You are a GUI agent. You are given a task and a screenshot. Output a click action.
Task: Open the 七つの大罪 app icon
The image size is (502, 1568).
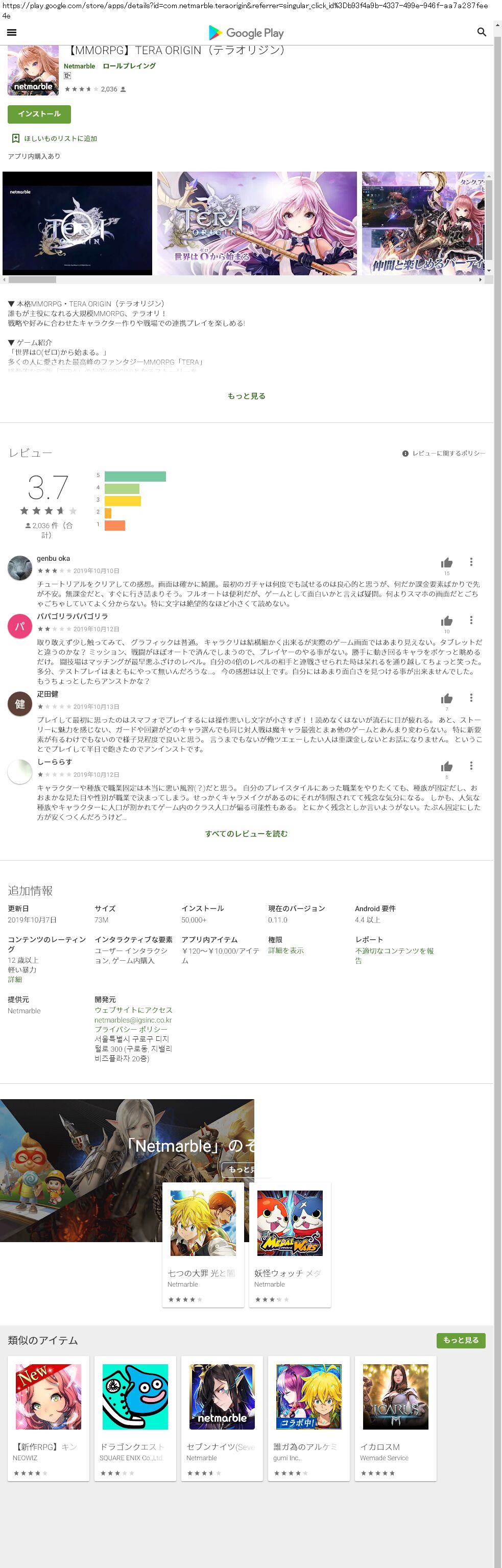pyautogui.click(x=203, y=1223)
